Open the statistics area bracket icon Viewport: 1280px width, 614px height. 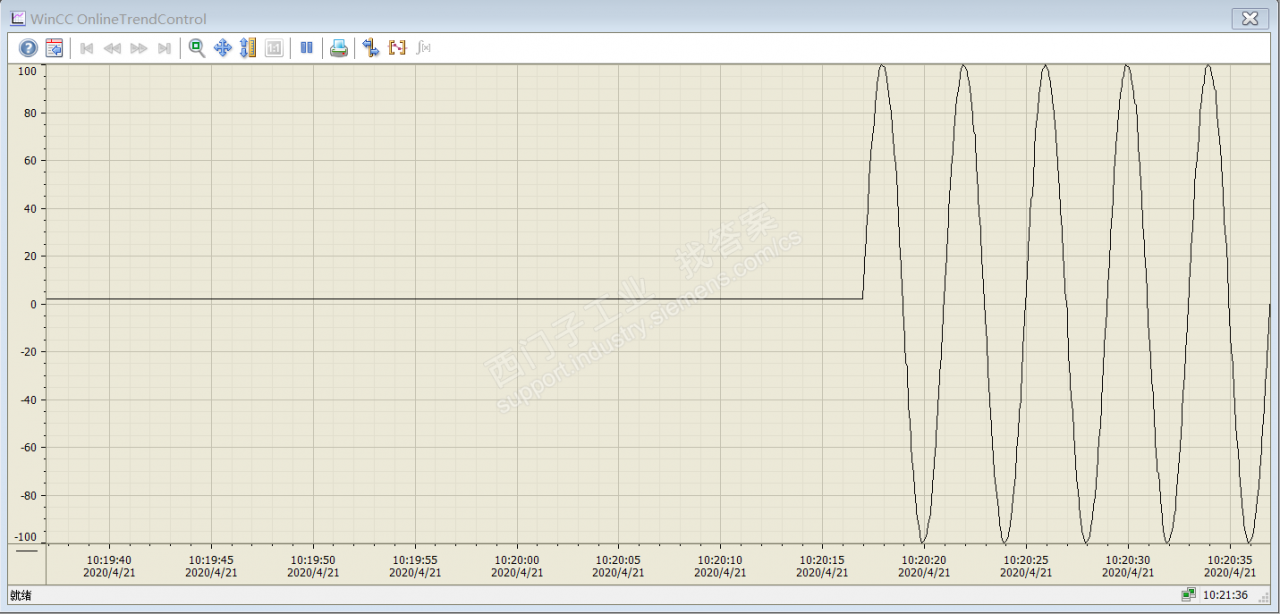click(397, 48)
